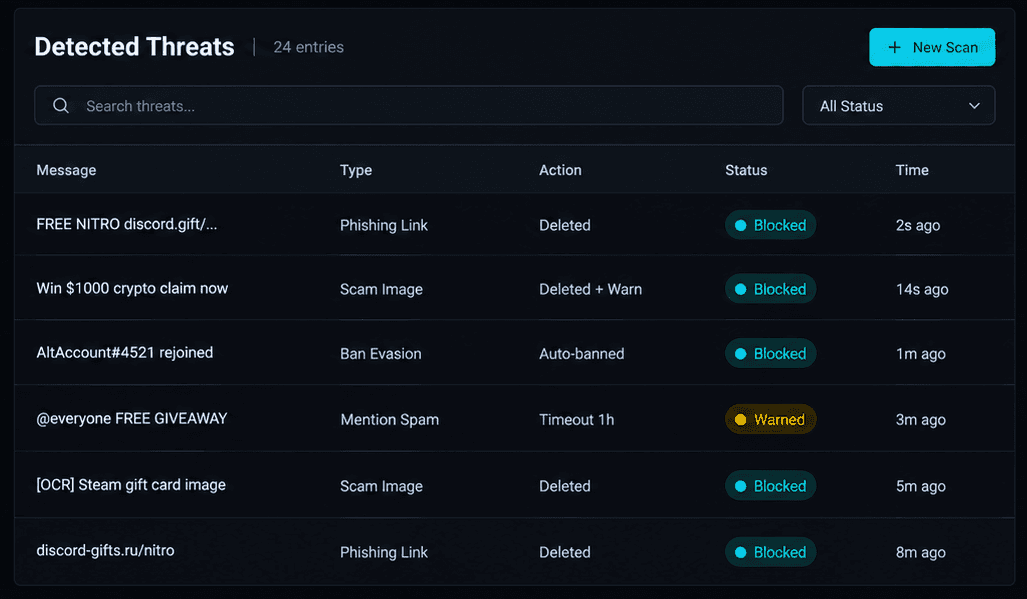Image resolution: width=1027 pixels, height=599 pixels.
Task: Click the Deleted + Warn action cell
Action: coord(590,289)
